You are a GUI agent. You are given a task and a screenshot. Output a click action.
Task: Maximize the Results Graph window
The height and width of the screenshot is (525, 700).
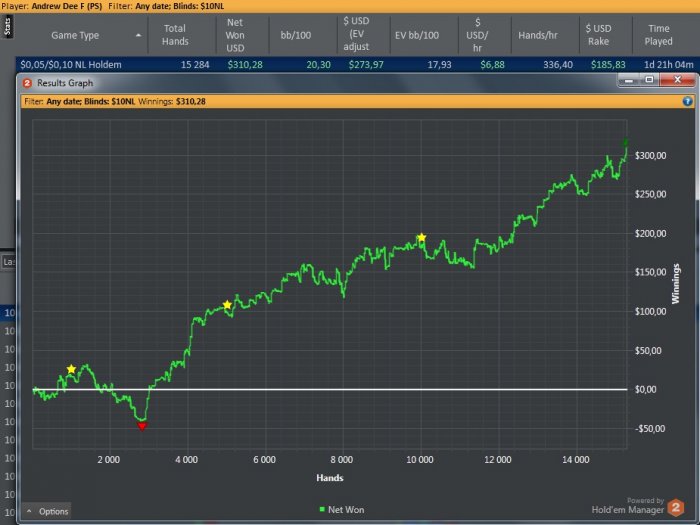coord(650,80)
